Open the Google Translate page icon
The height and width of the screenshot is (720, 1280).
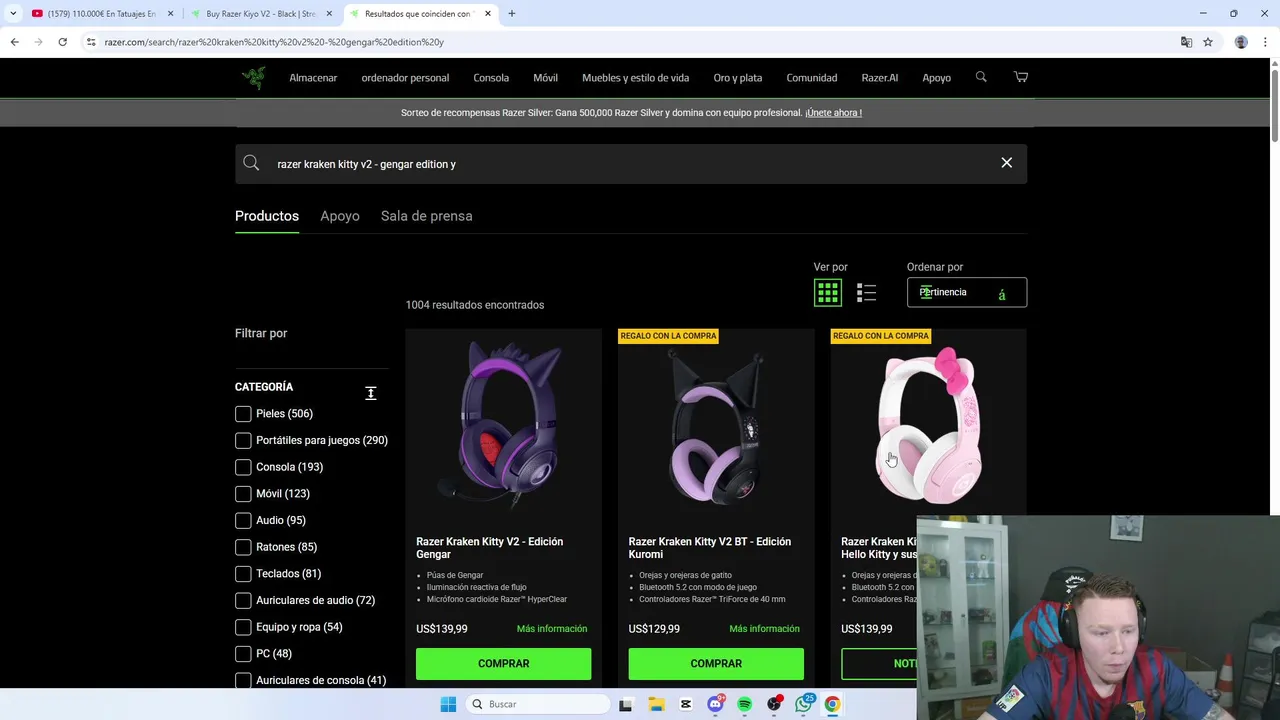pyautogui.click(x=1186, y=42)
